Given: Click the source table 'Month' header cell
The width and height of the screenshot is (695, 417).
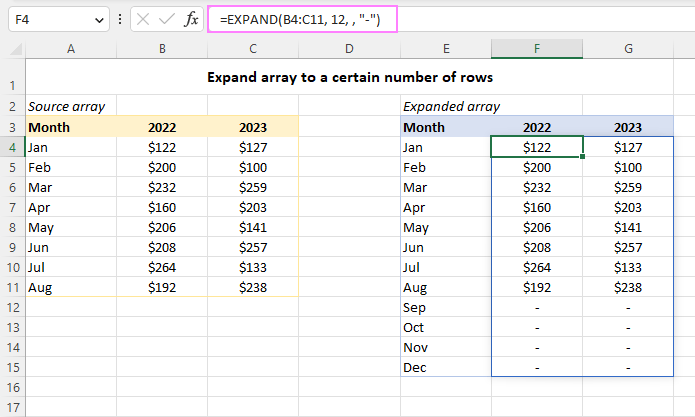Looking at the screenshot, I should coord(71,127).
